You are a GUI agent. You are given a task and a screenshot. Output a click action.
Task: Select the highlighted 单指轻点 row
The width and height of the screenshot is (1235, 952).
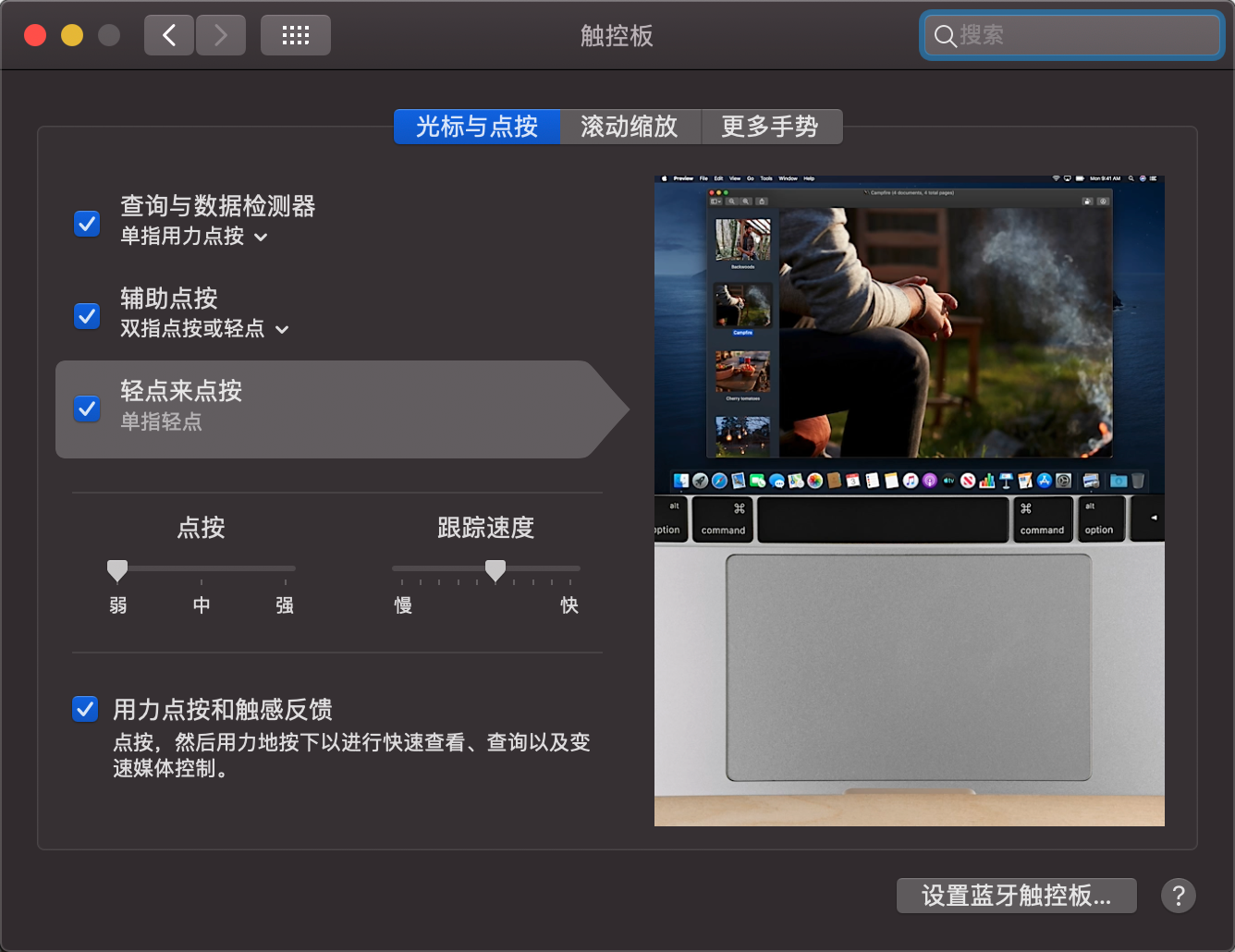(x=324, y=409)
